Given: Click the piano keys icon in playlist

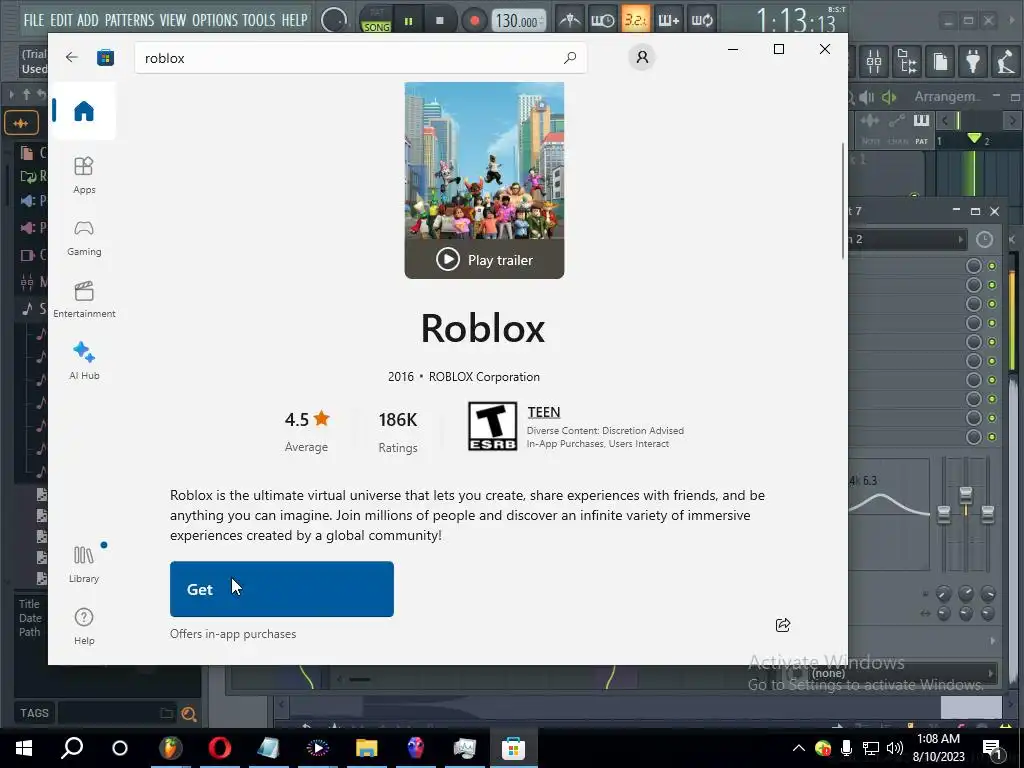Looking at the screenshot, I should coord(921,121).
